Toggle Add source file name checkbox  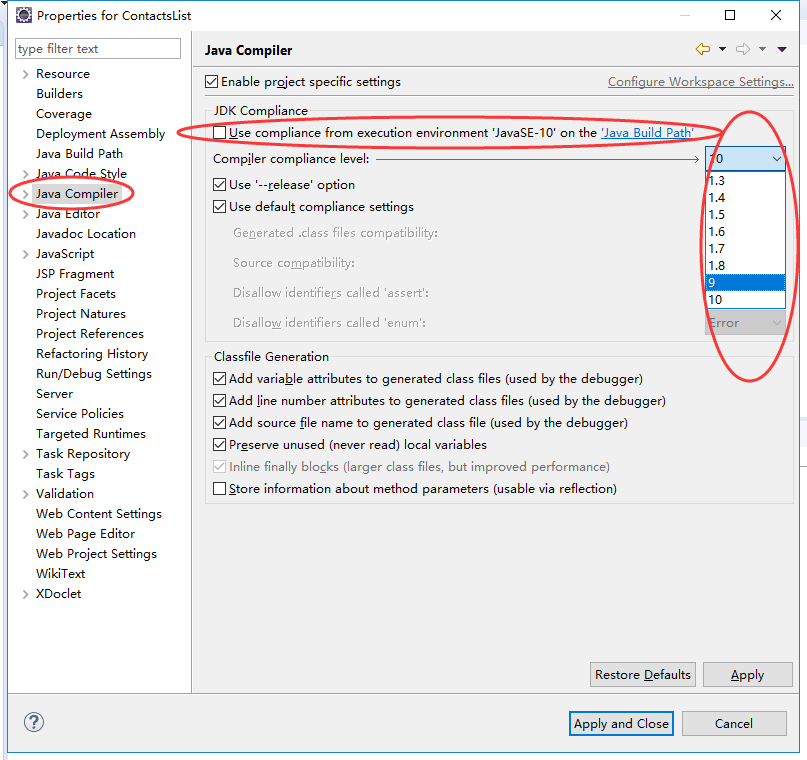220,422
